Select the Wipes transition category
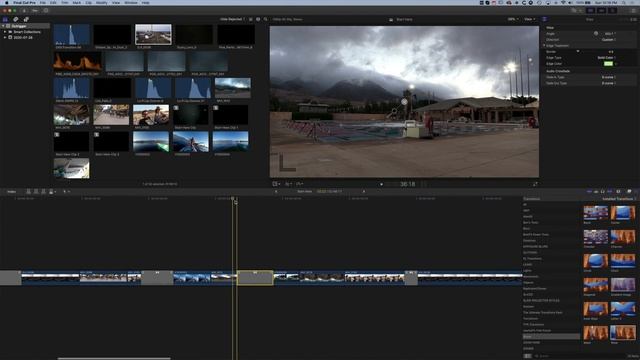The image size is (640, 360). point(551,336)
